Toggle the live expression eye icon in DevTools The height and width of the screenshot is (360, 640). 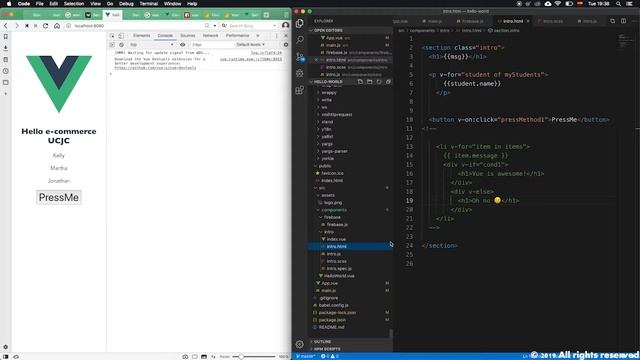tap(182, 45)
